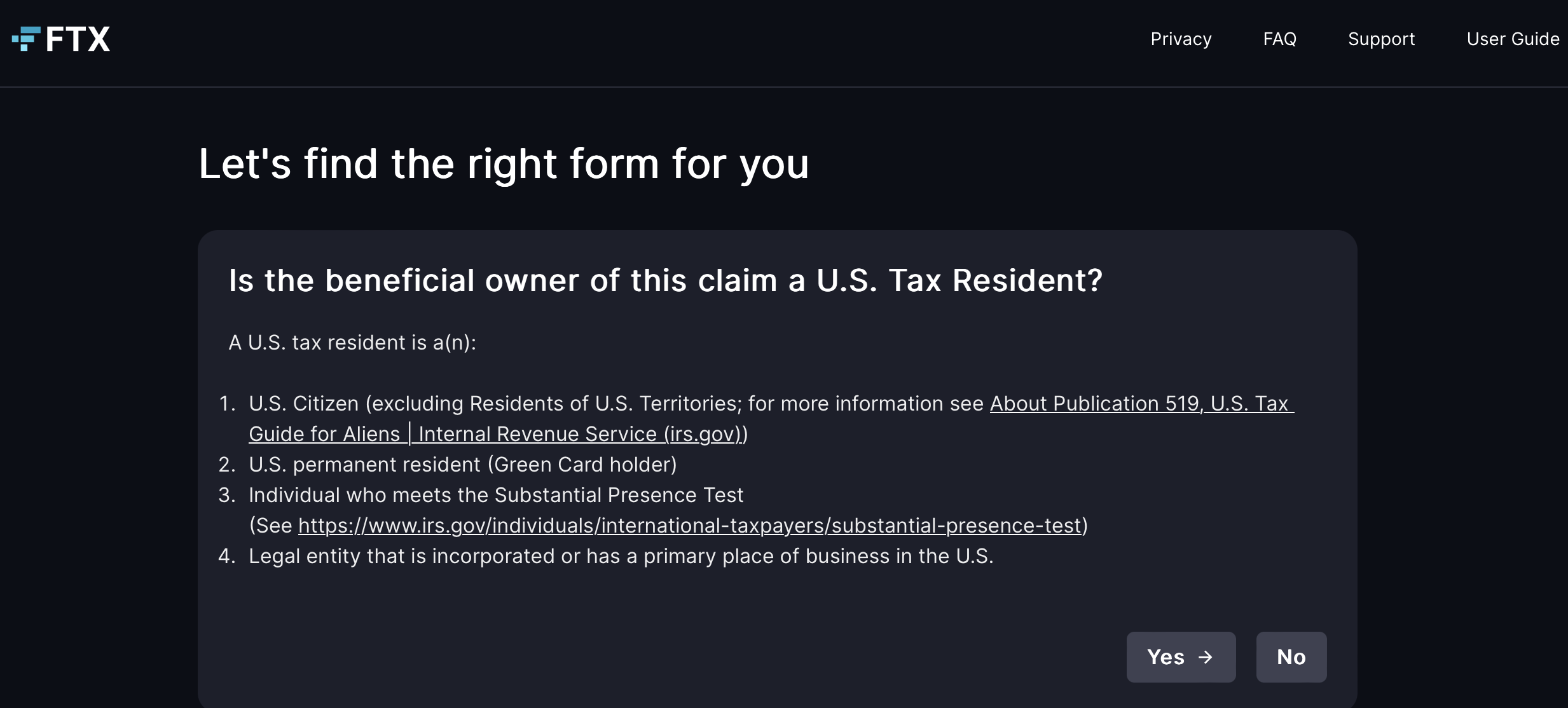This screenshot has height=708, width=1568.
Task: Click the Internal Revenue Service (irs.gov) link text
Action: 579,434
